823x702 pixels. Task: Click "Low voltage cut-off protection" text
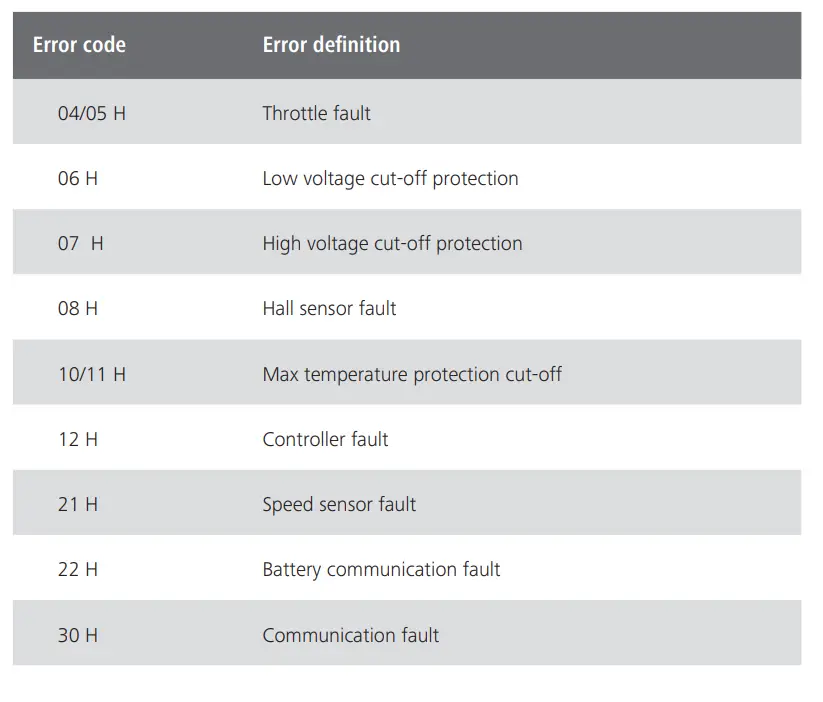[x=390, y=179]
